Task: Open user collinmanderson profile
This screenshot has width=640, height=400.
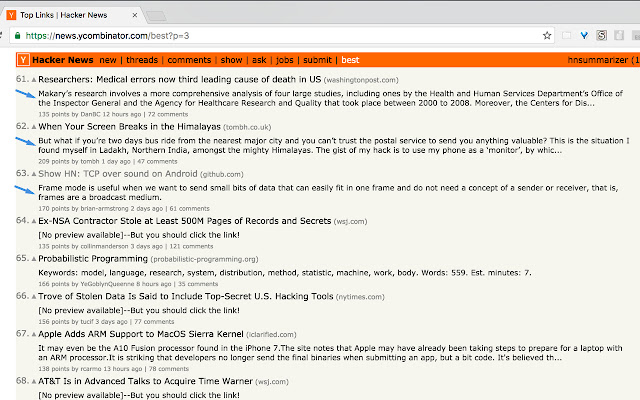Action: click(x=104, y=247)
